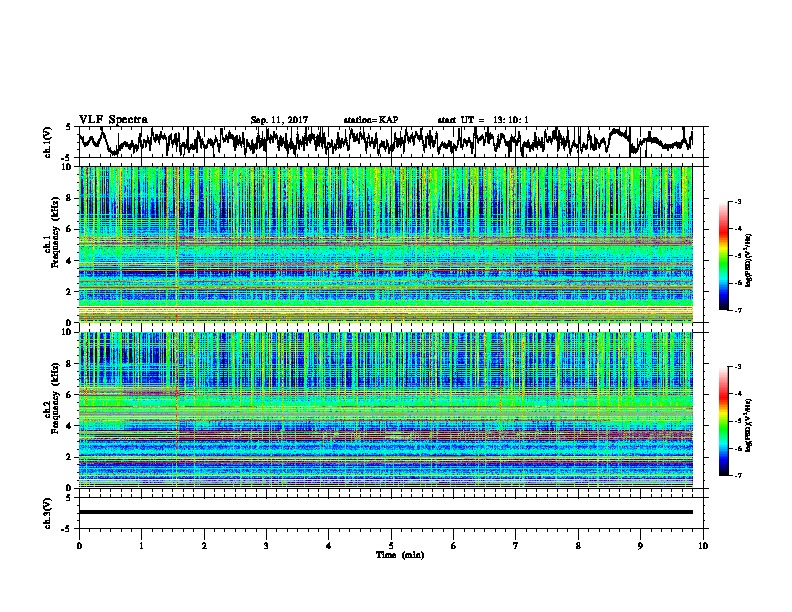This screenshot has height=612, width=792.
Task: Click the time axis tick '0'
Action: click(x=79, y=546)
